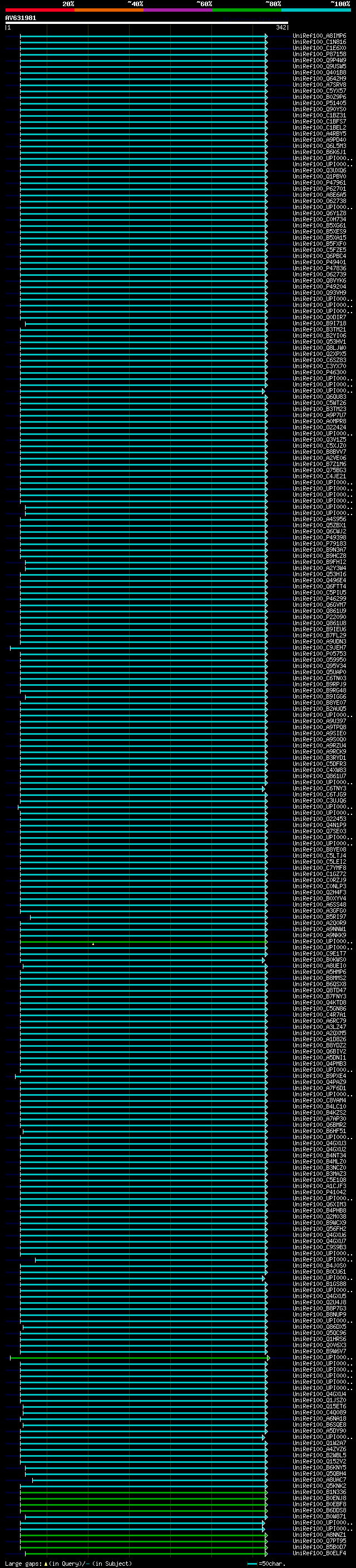Screen dimensions: 356x1568
Task: Click hit label UniRef100_A8UAC7
Action: 319,1479
